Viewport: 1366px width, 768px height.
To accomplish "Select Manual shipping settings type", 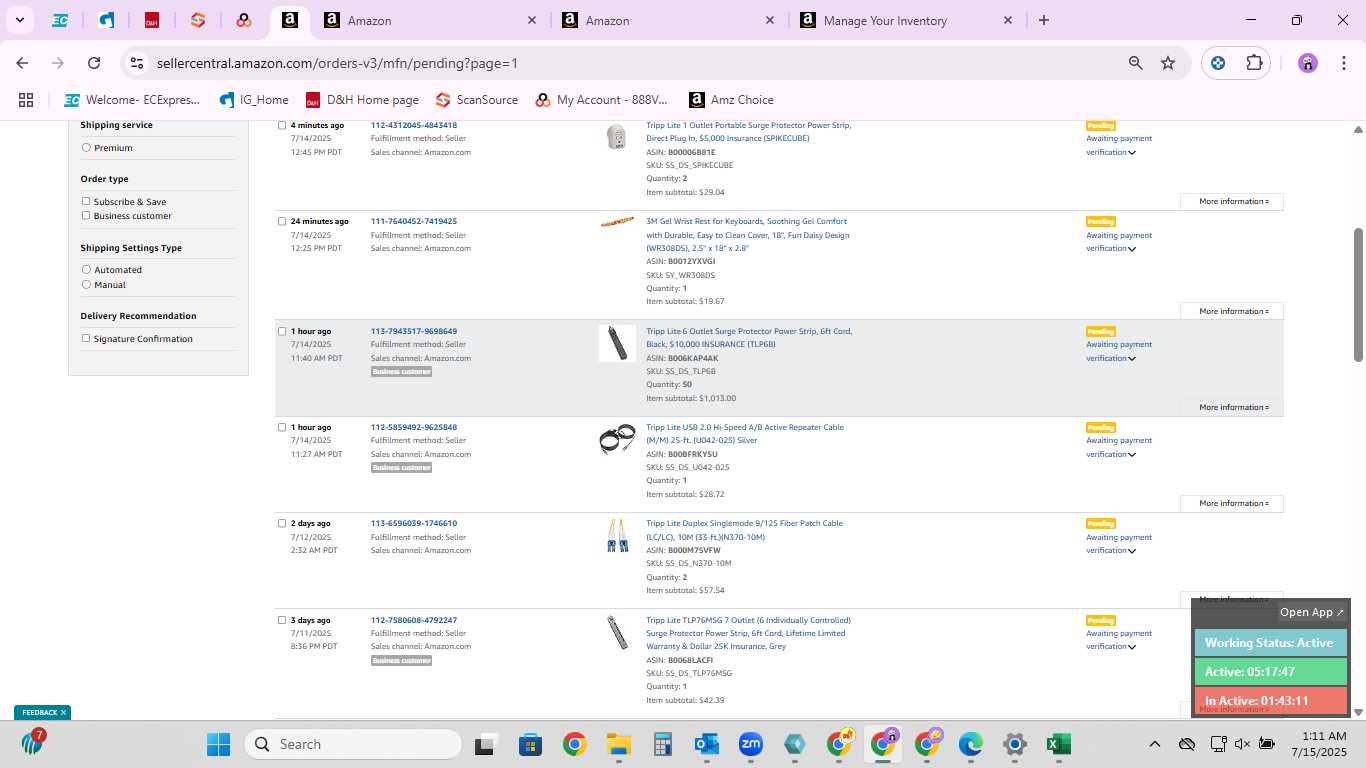I will coord(86,285).
